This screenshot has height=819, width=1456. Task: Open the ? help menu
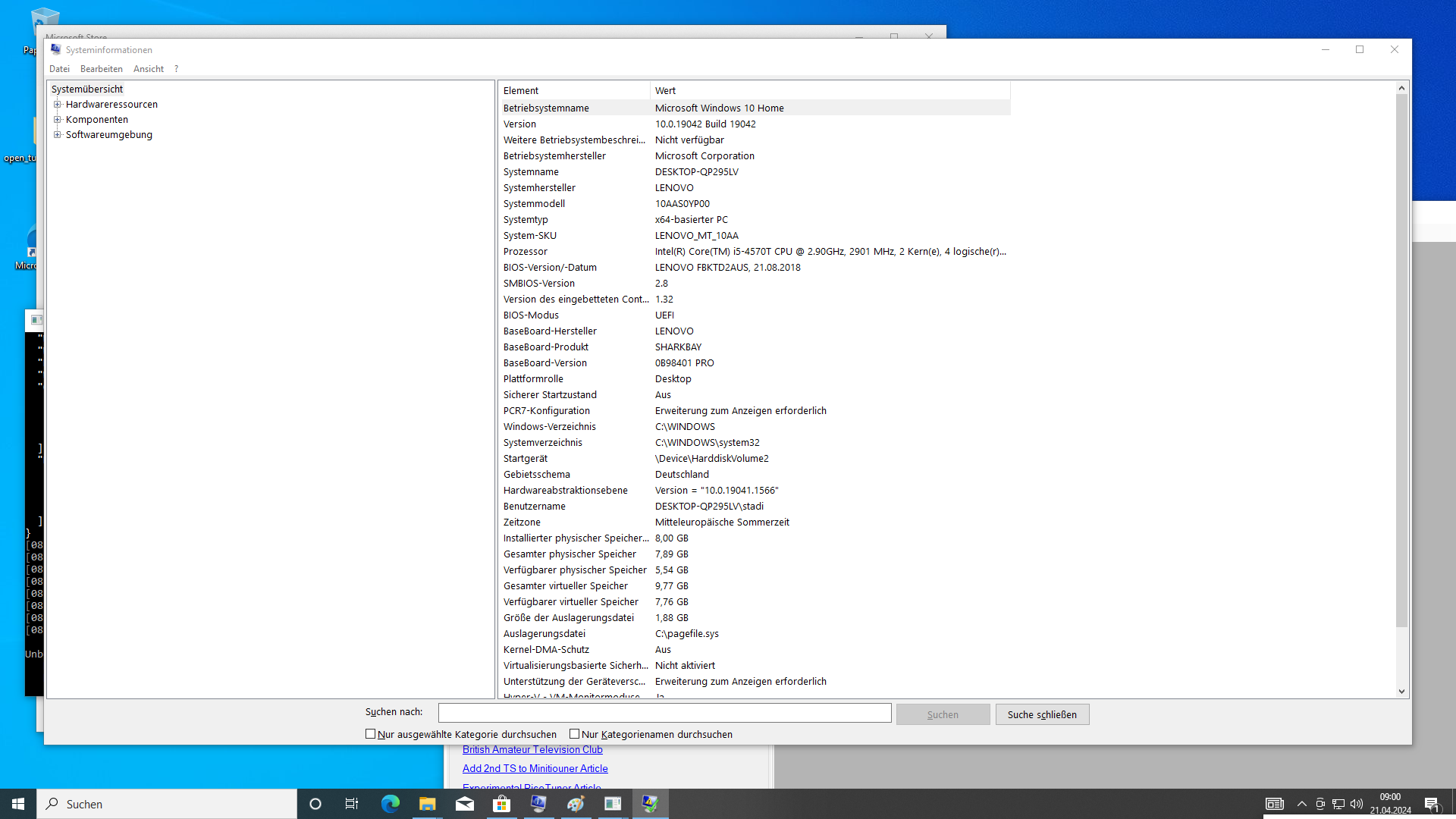click(x=176, y=69)
